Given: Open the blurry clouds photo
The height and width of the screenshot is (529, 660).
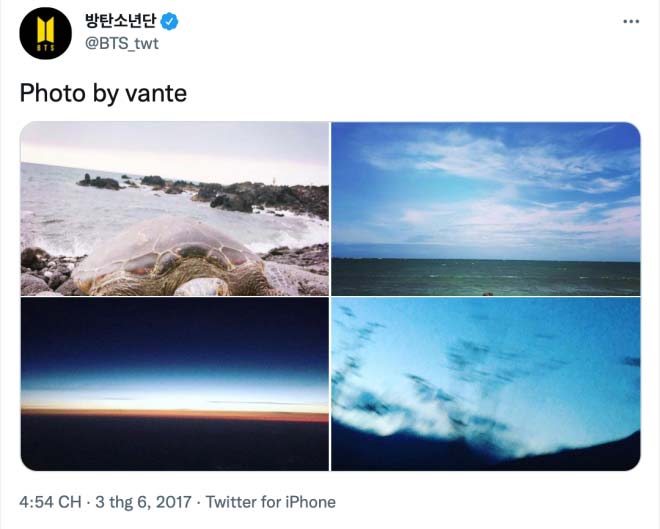Looking at the screenshot, I should [486, 384].
